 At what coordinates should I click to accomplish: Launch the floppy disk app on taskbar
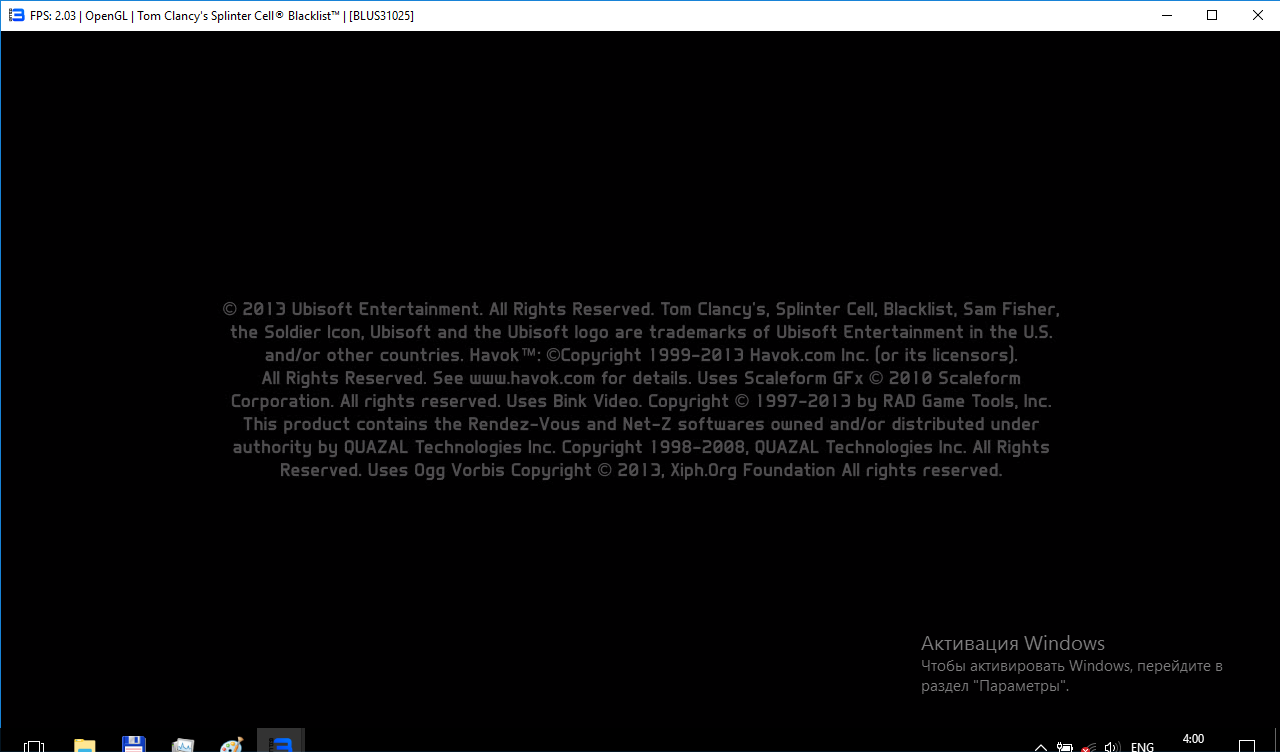(134, 745)
